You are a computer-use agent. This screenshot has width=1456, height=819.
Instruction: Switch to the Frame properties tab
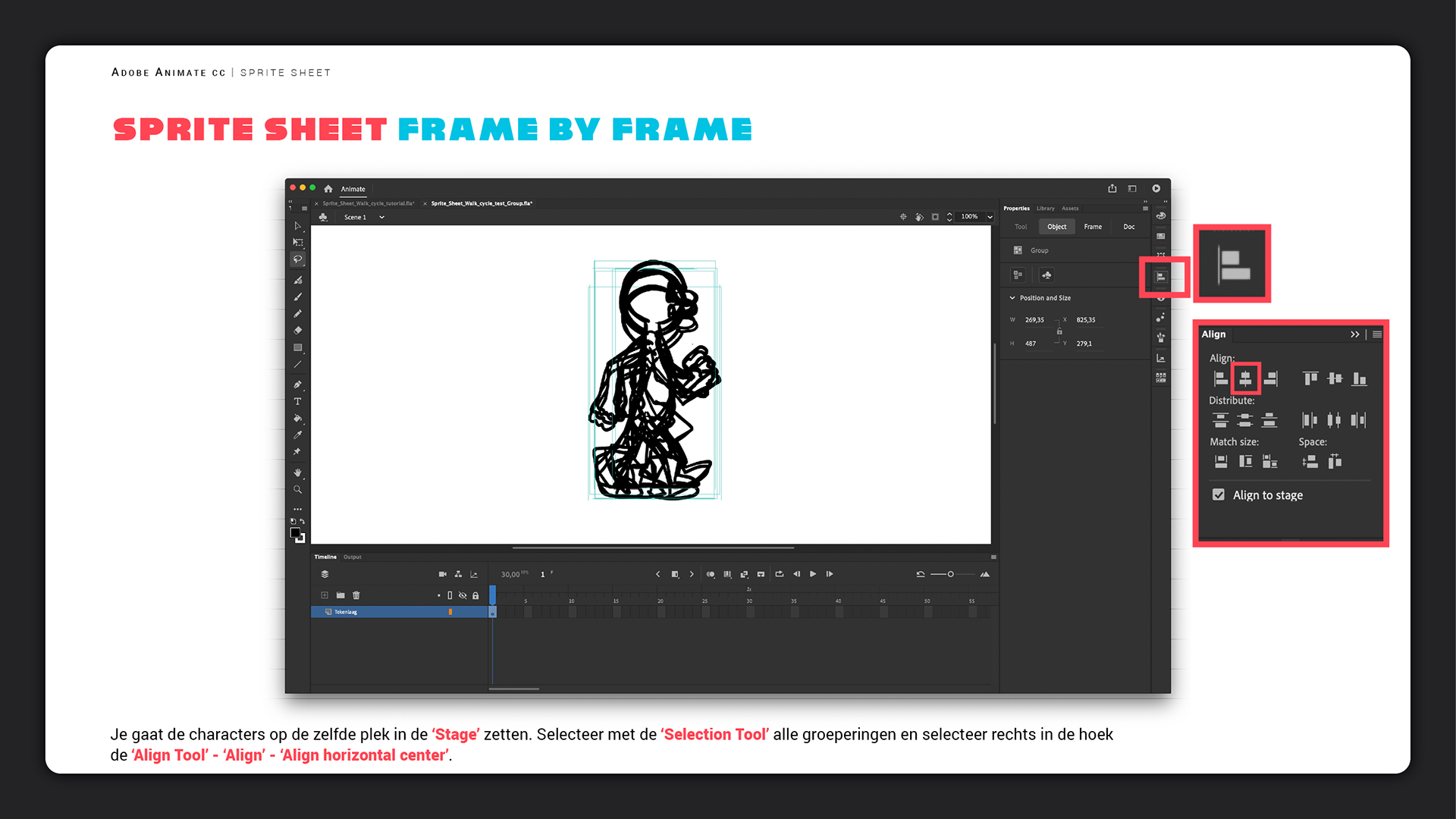pyautogui.click(x=1093, y=227)
